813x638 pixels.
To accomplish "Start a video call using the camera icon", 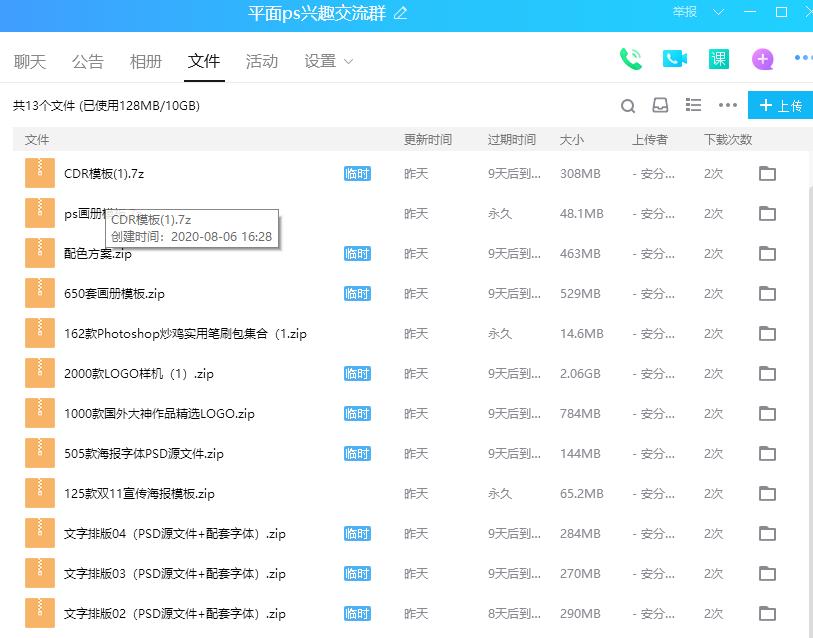I will [674, 58].
